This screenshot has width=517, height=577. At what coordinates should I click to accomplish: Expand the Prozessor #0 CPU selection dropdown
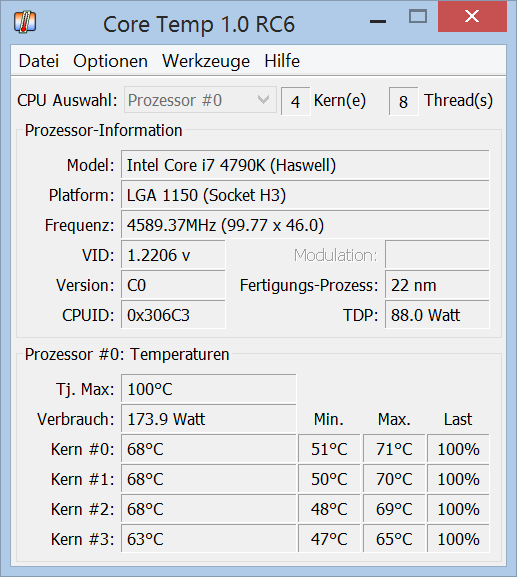click(200, 100)
